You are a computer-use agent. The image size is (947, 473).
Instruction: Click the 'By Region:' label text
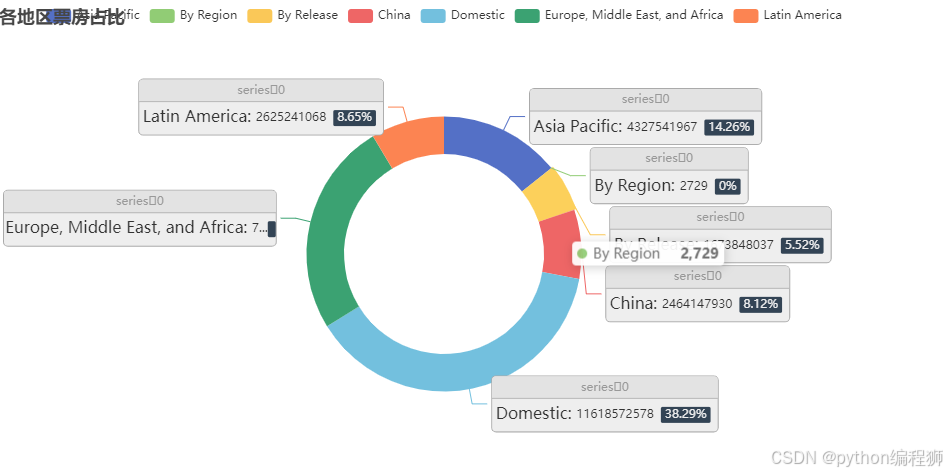coord(635,185)
